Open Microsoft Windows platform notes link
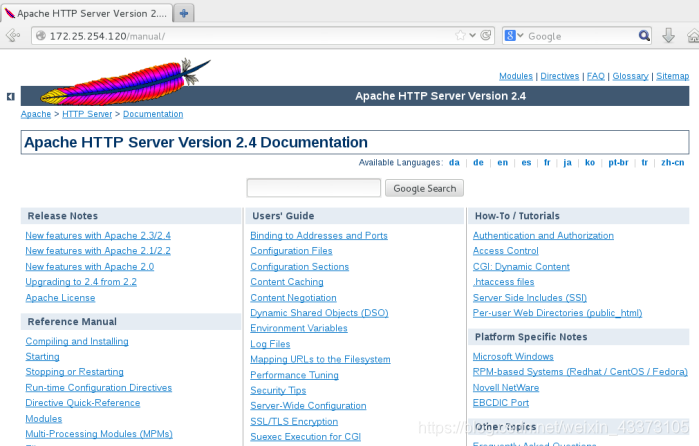Viewport: 699px width, 446px height. click(513, 357)
